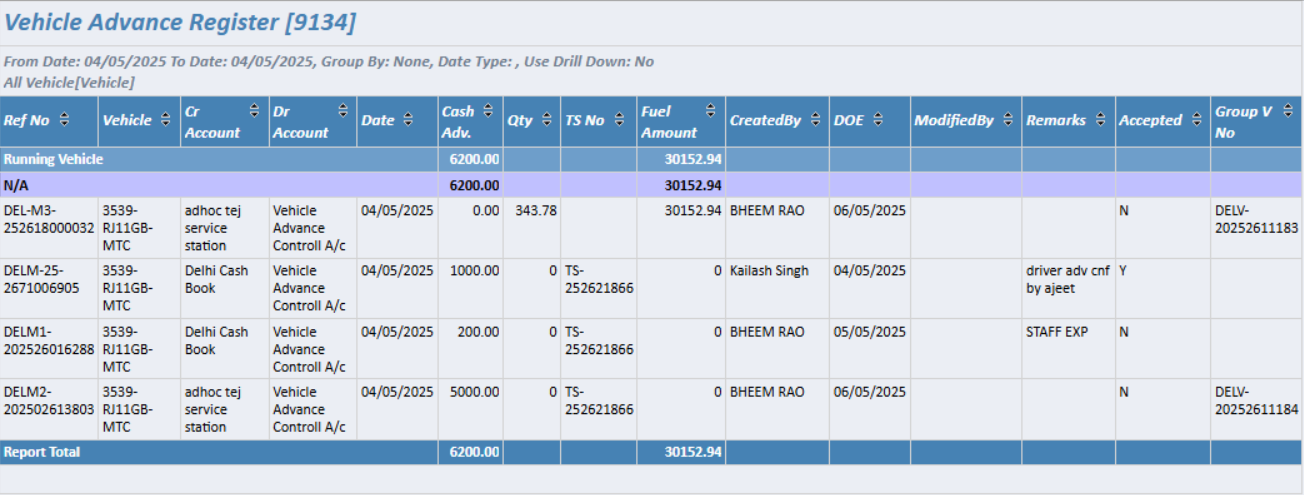Viewport: 1304px width, 495px height.
Task: Select the N/A subgroup row
Action: click(x=16, y=185)
